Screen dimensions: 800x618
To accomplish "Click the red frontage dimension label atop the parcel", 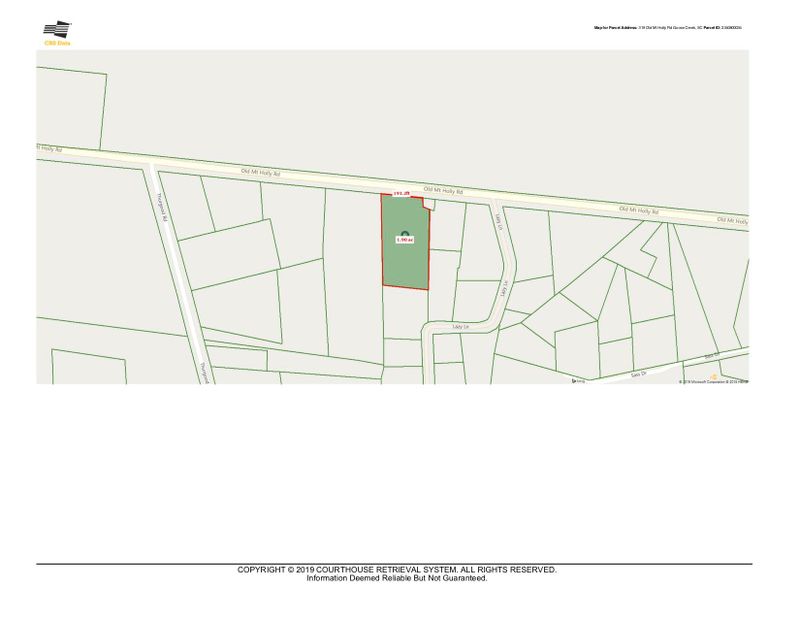I will (402, 193).
